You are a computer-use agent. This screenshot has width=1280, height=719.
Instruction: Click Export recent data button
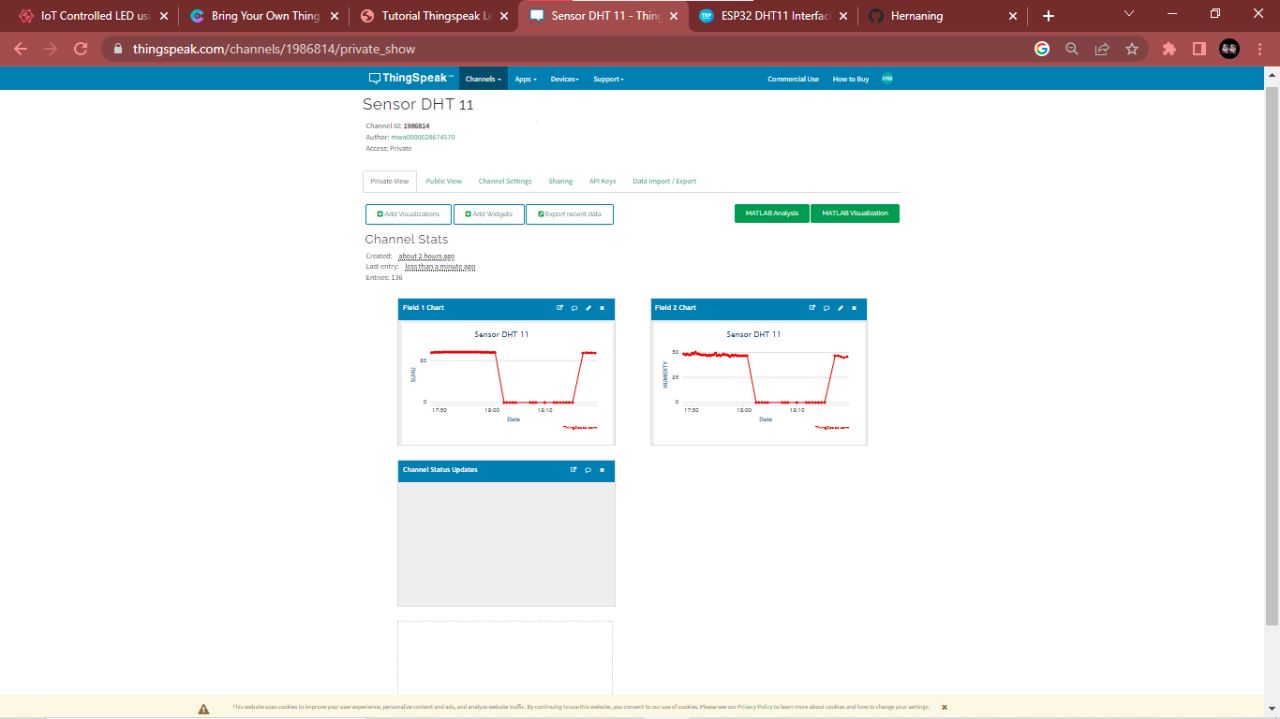[570, 214]
